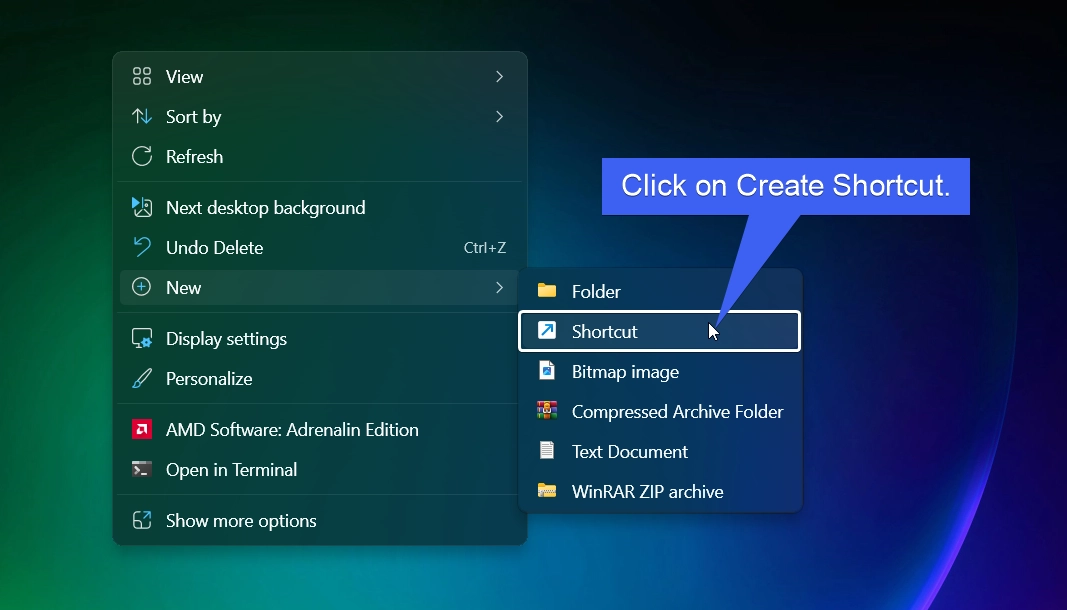Select Shortcut in the New submenu

click(x=659, y=331)
